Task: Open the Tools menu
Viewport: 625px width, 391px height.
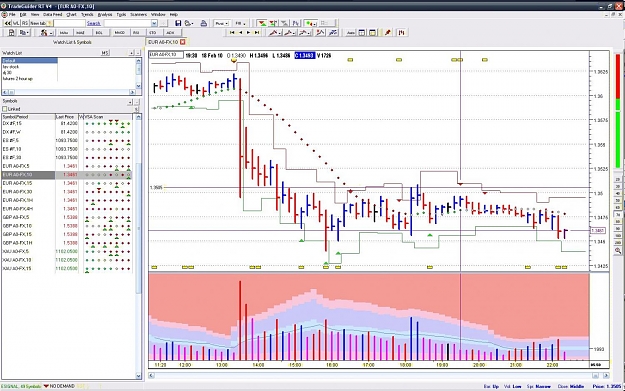Action: coord(121,14)
